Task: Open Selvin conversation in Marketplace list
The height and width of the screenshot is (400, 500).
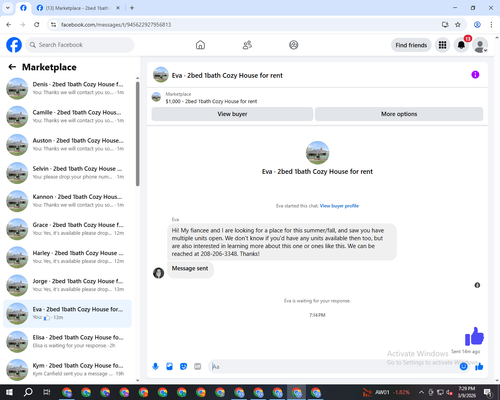Action: click(x=68, y=173)
